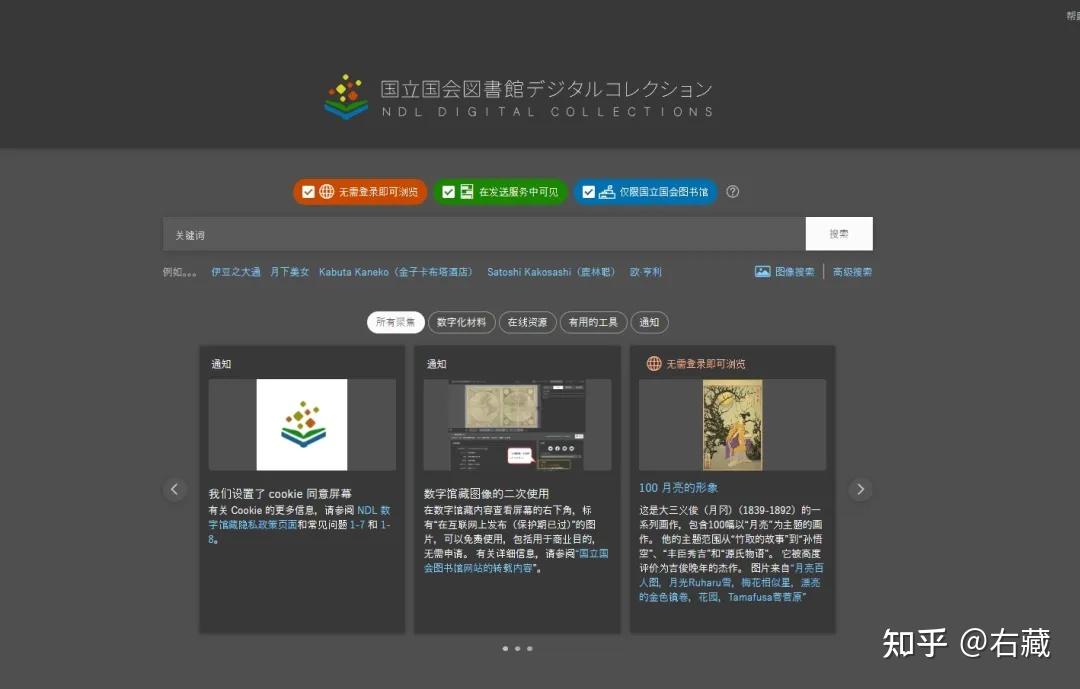
Task: Select the 通知 filter tab
Action: click(x=650, y=322)
